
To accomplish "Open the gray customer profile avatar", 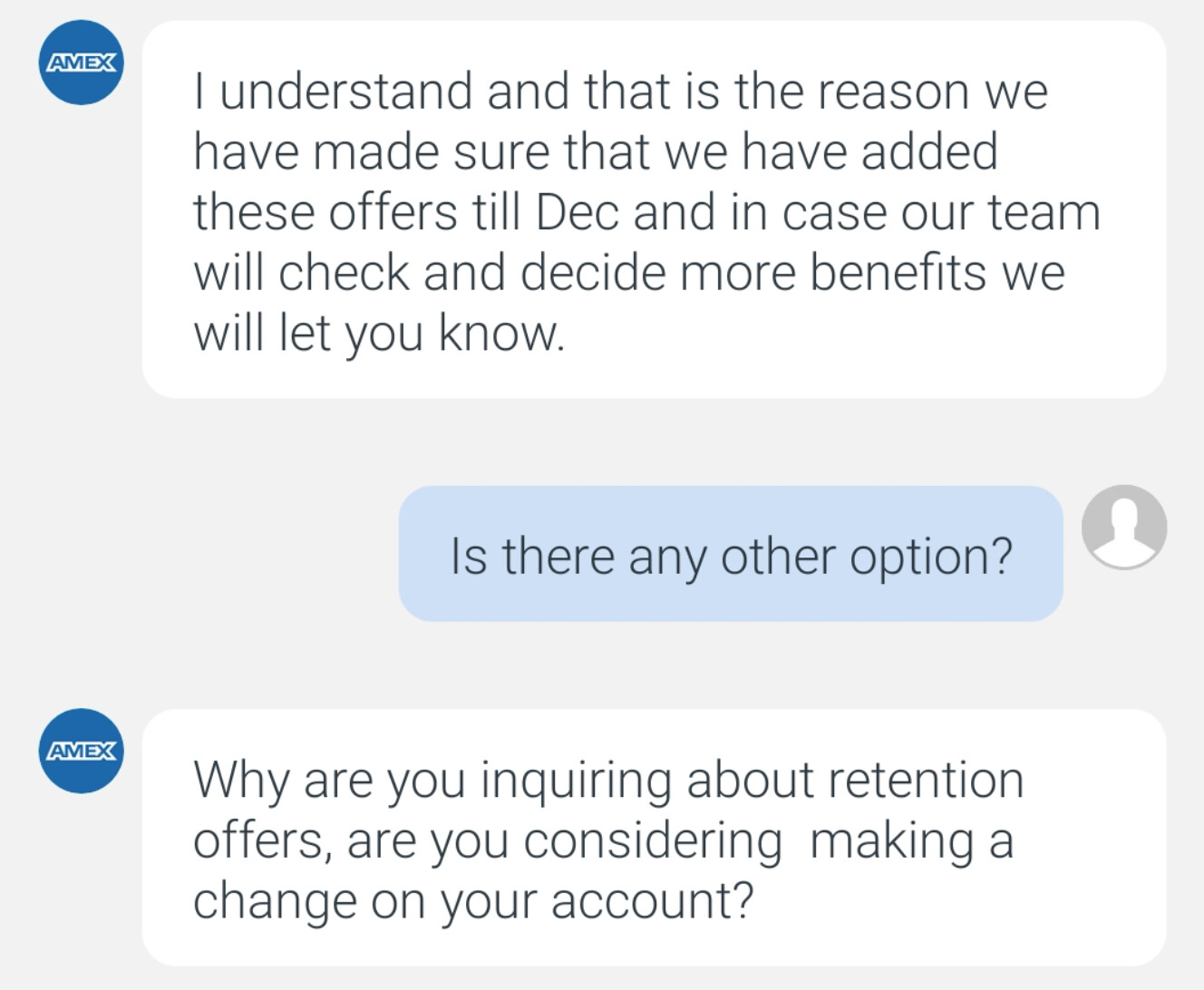I will 1124,527.
